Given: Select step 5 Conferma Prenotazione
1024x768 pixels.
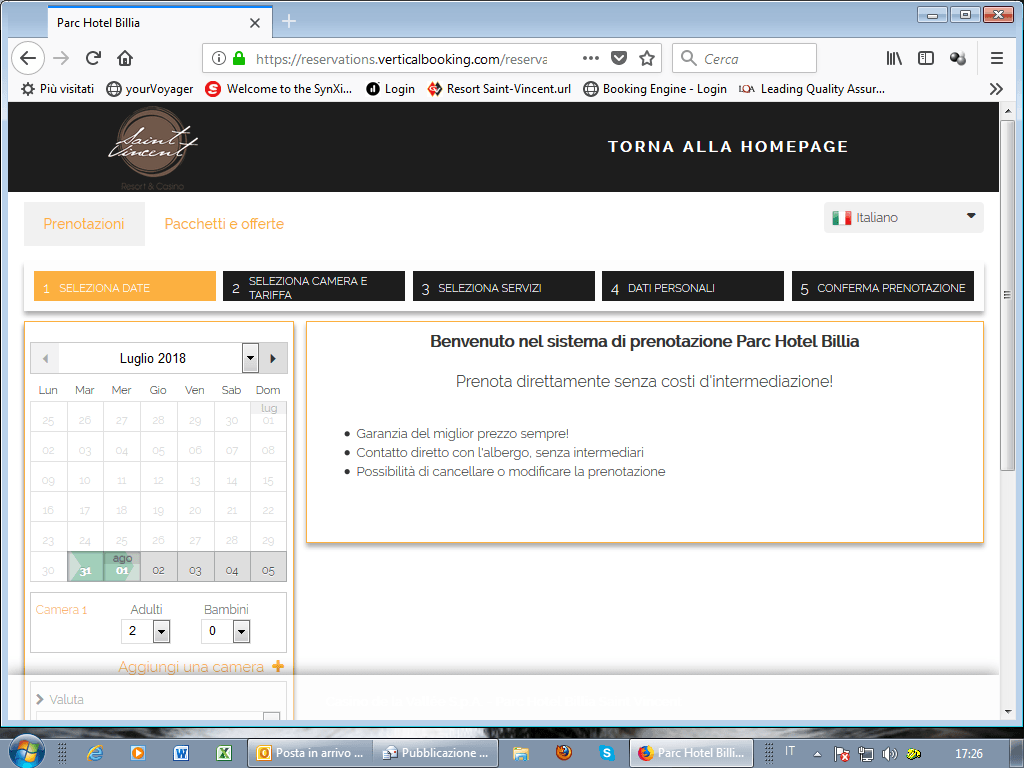Looking at the screenshot, I should [883, 286].
